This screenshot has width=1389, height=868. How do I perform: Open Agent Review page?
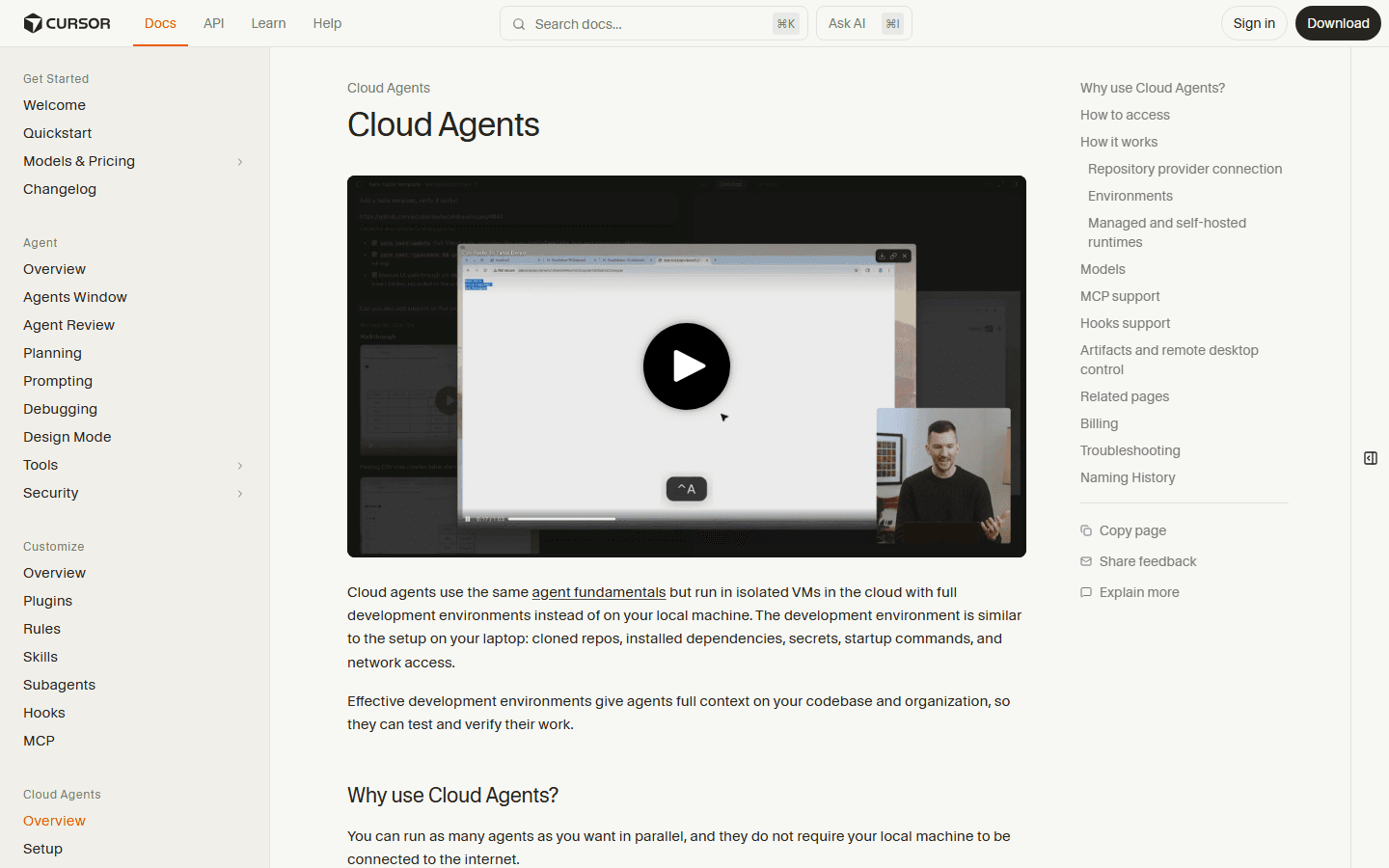tap(68, 325)
